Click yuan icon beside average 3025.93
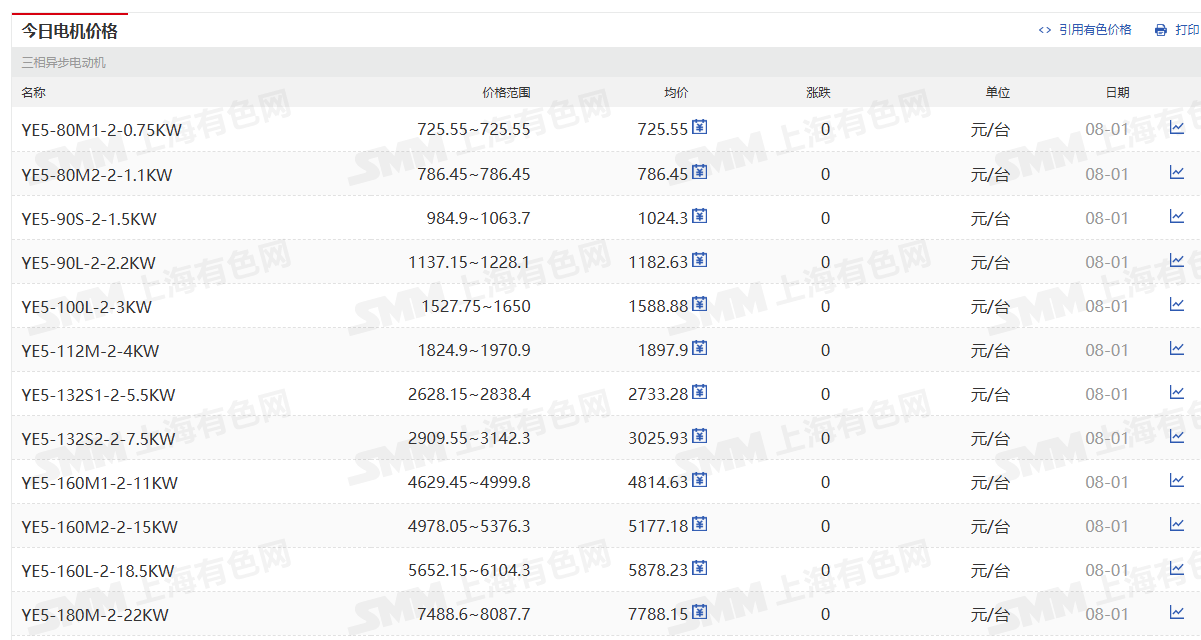The image size is (1201, 640). [x=700, y=435]
